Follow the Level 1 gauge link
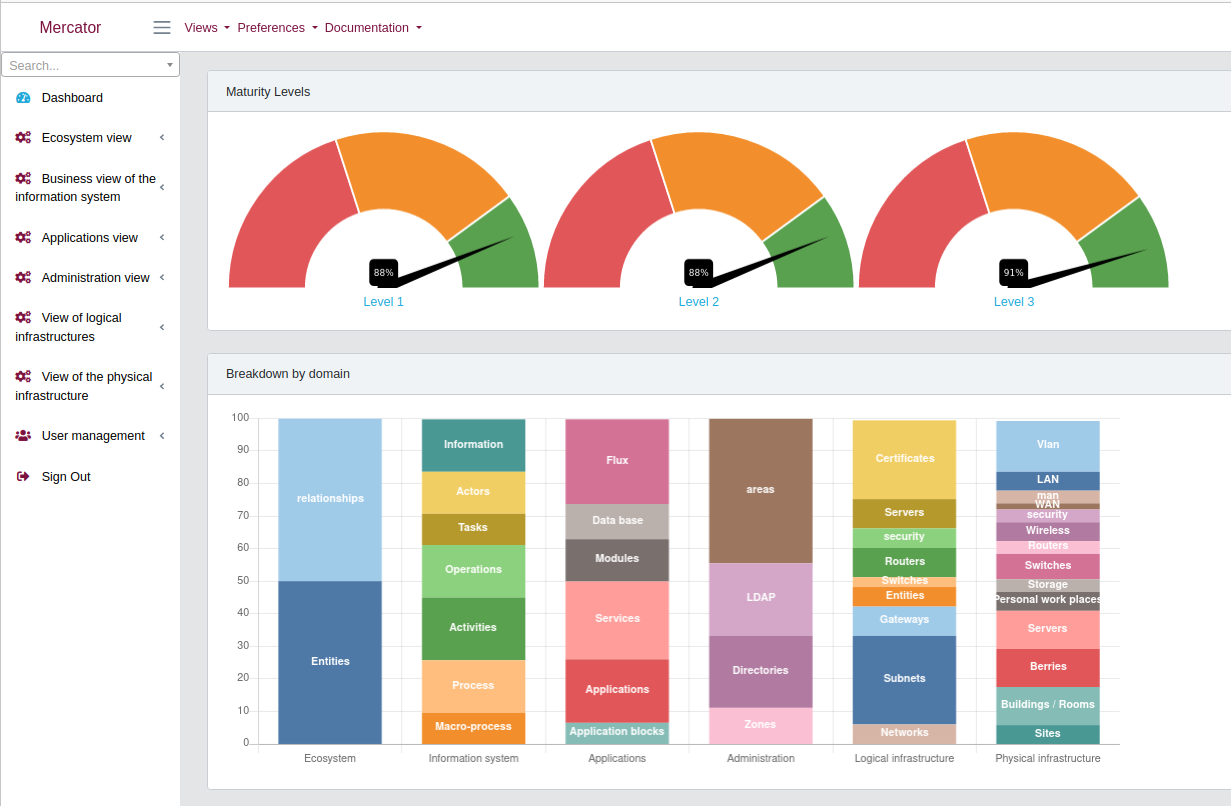 (x=383, y=301)
